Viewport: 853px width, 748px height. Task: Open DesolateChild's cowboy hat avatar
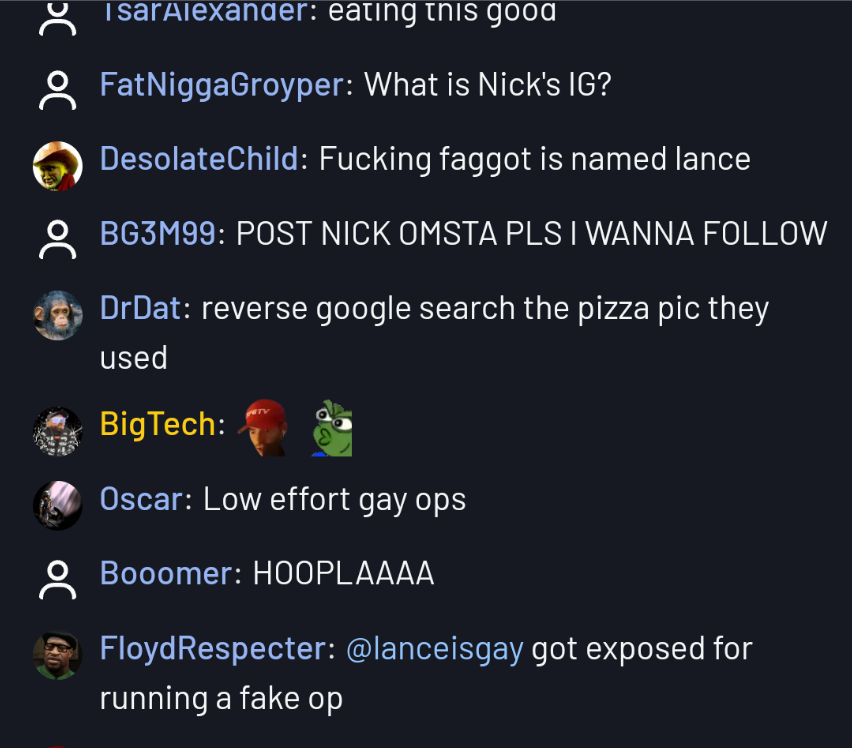coord(58,166)
